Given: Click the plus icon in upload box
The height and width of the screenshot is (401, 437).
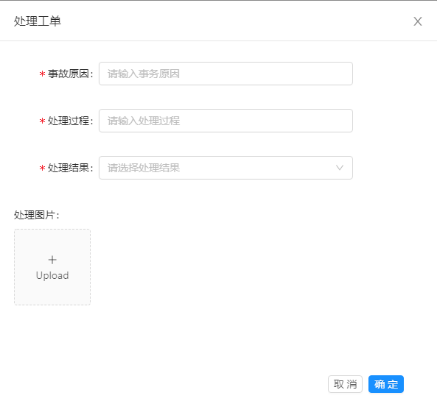Looking at the screenshot, I should coord(52,259).
